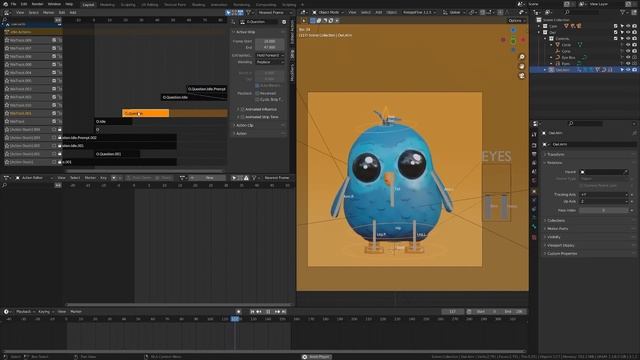Select the O.Idle NLA strip
The height and width of the screenshot is (360, 640).
point(113,121)
